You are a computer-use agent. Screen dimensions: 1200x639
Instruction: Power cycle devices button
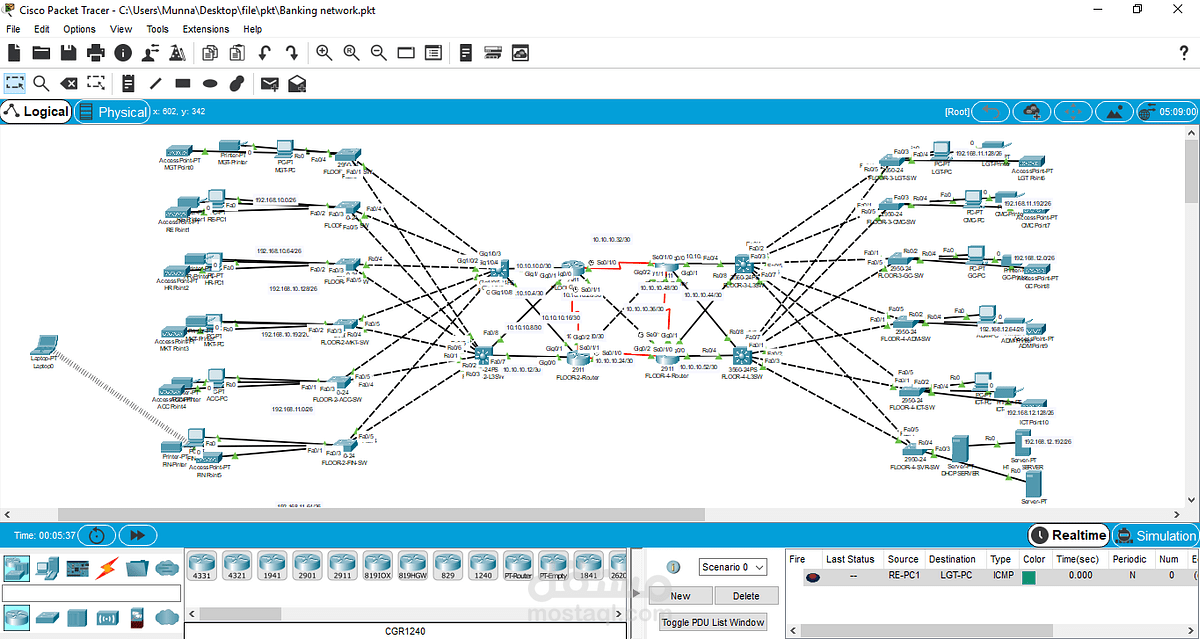[96, 535]
